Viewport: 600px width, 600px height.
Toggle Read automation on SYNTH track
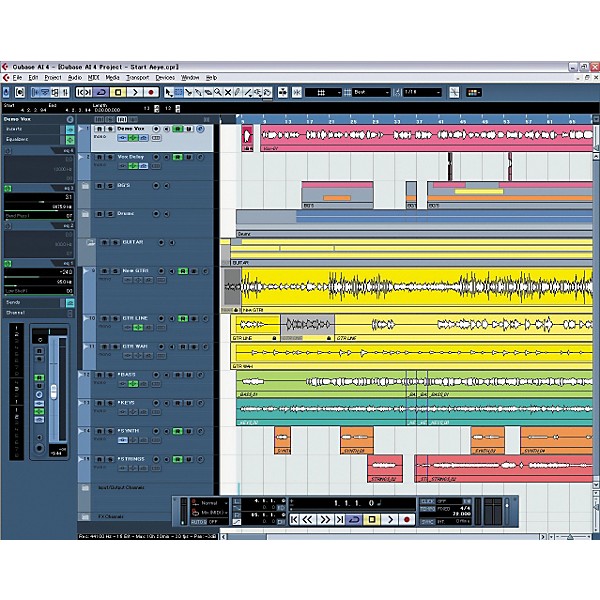[178, 431]
